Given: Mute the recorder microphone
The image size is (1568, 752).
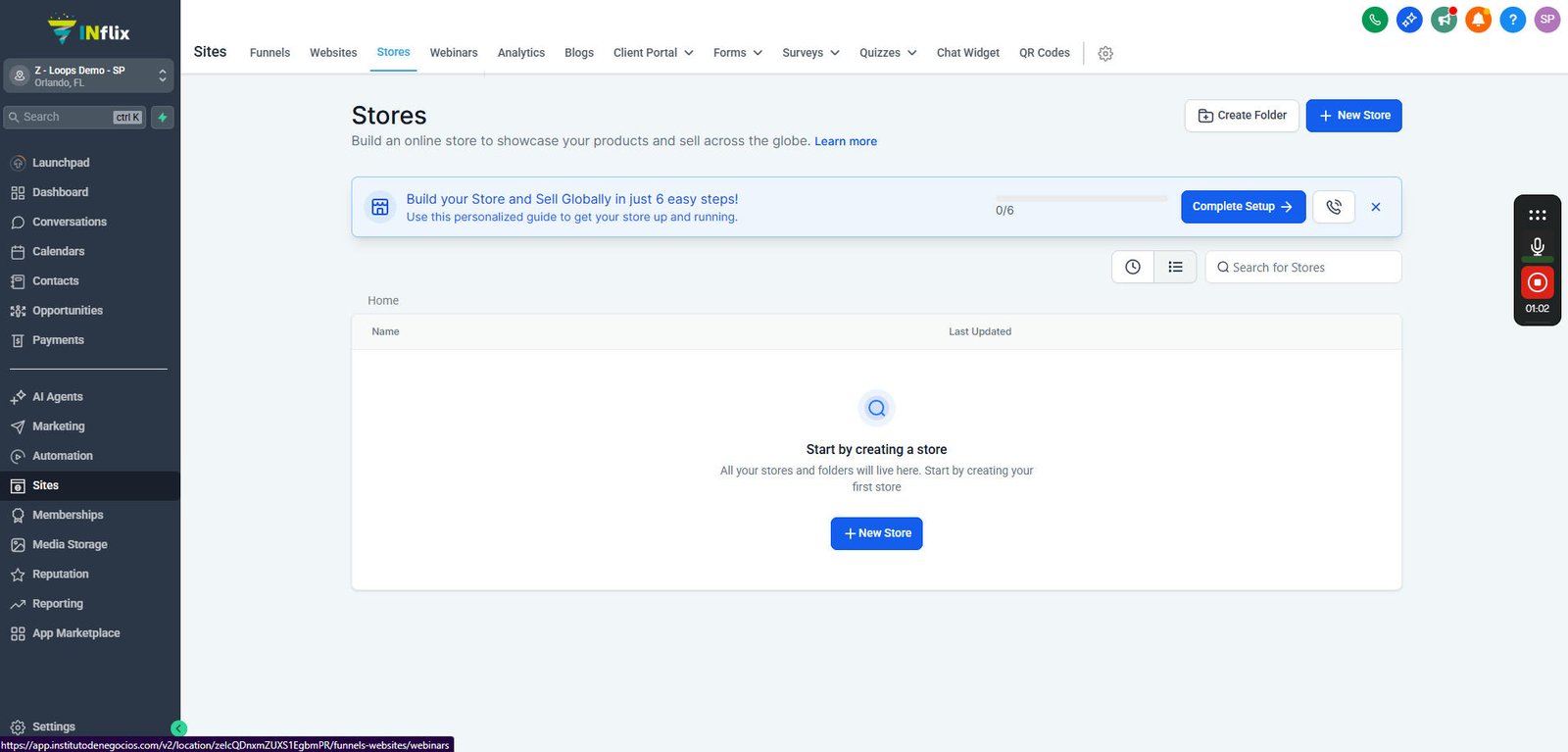Looking at the screenshot, I should pos(1537,247).
